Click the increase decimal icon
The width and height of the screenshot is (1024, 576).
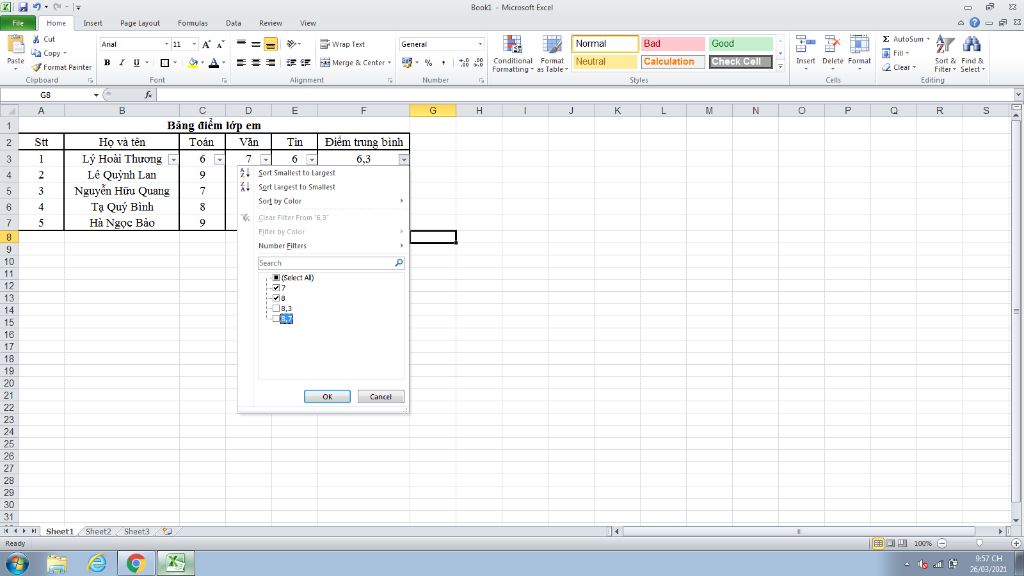(x=464, y=63)
